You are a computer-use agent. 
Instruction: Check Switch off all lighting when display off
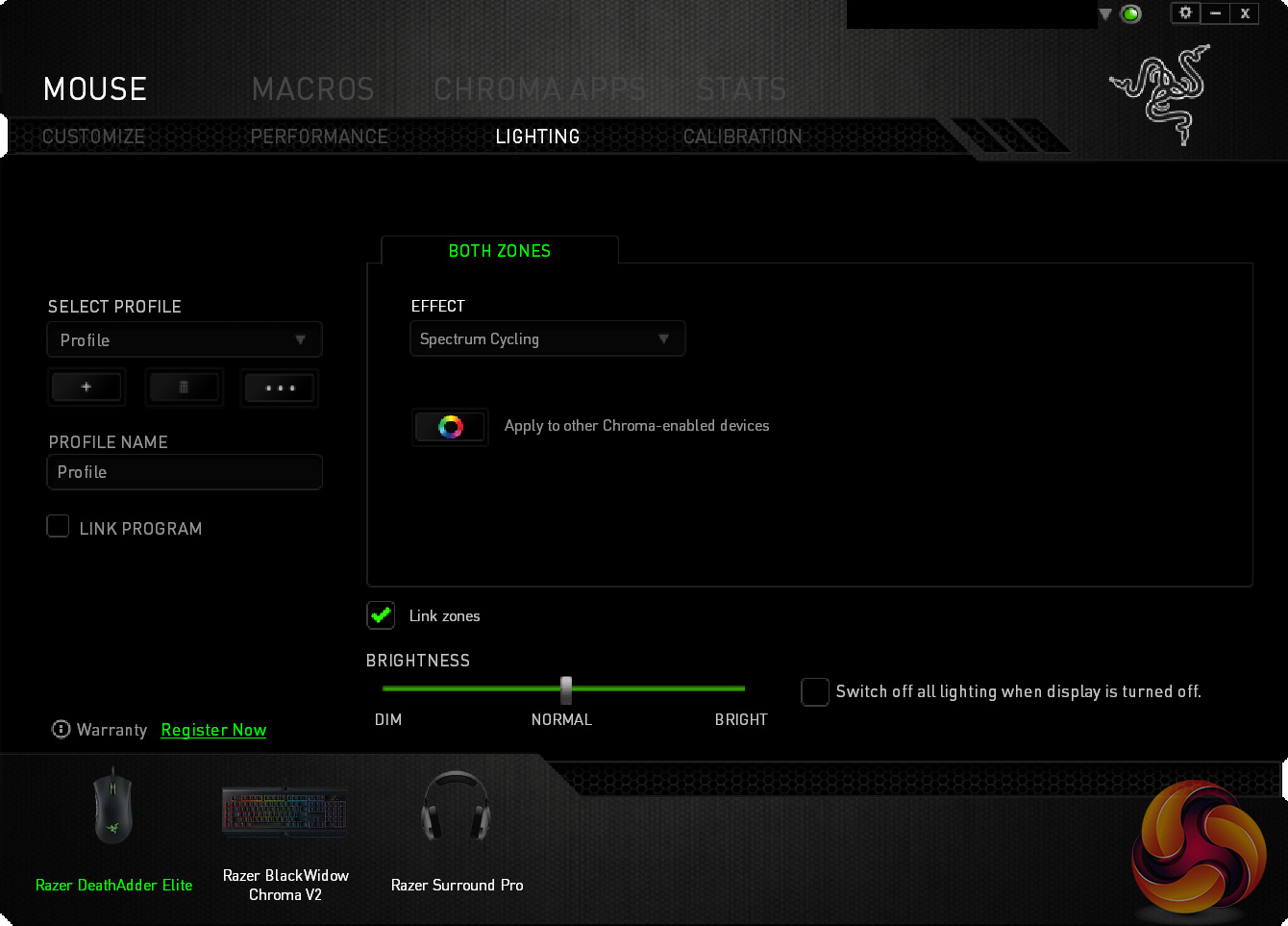[815, 691]
